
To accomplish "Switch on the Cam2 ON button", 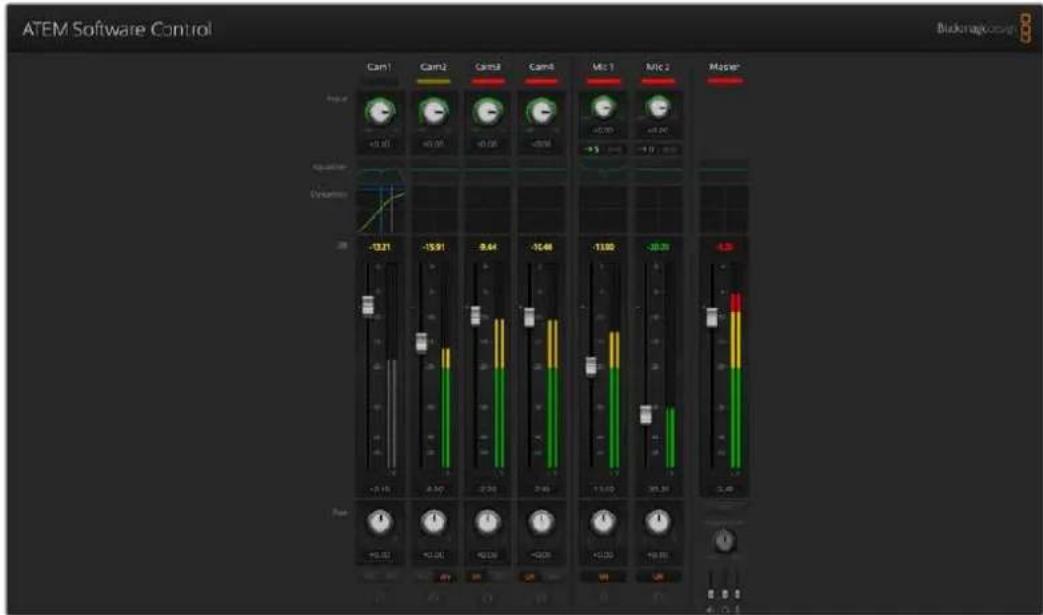I will (x=423, y=576).
